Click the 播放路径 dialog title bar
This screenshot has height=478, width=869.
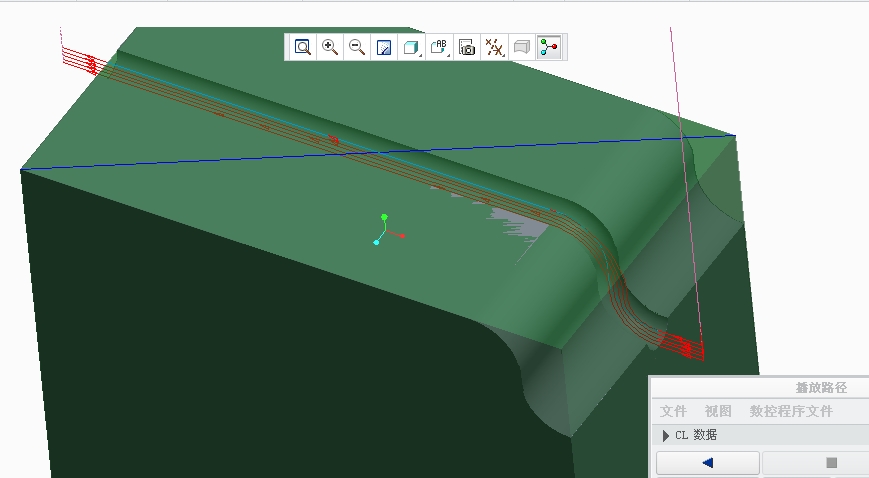click(x=760, y=388)
